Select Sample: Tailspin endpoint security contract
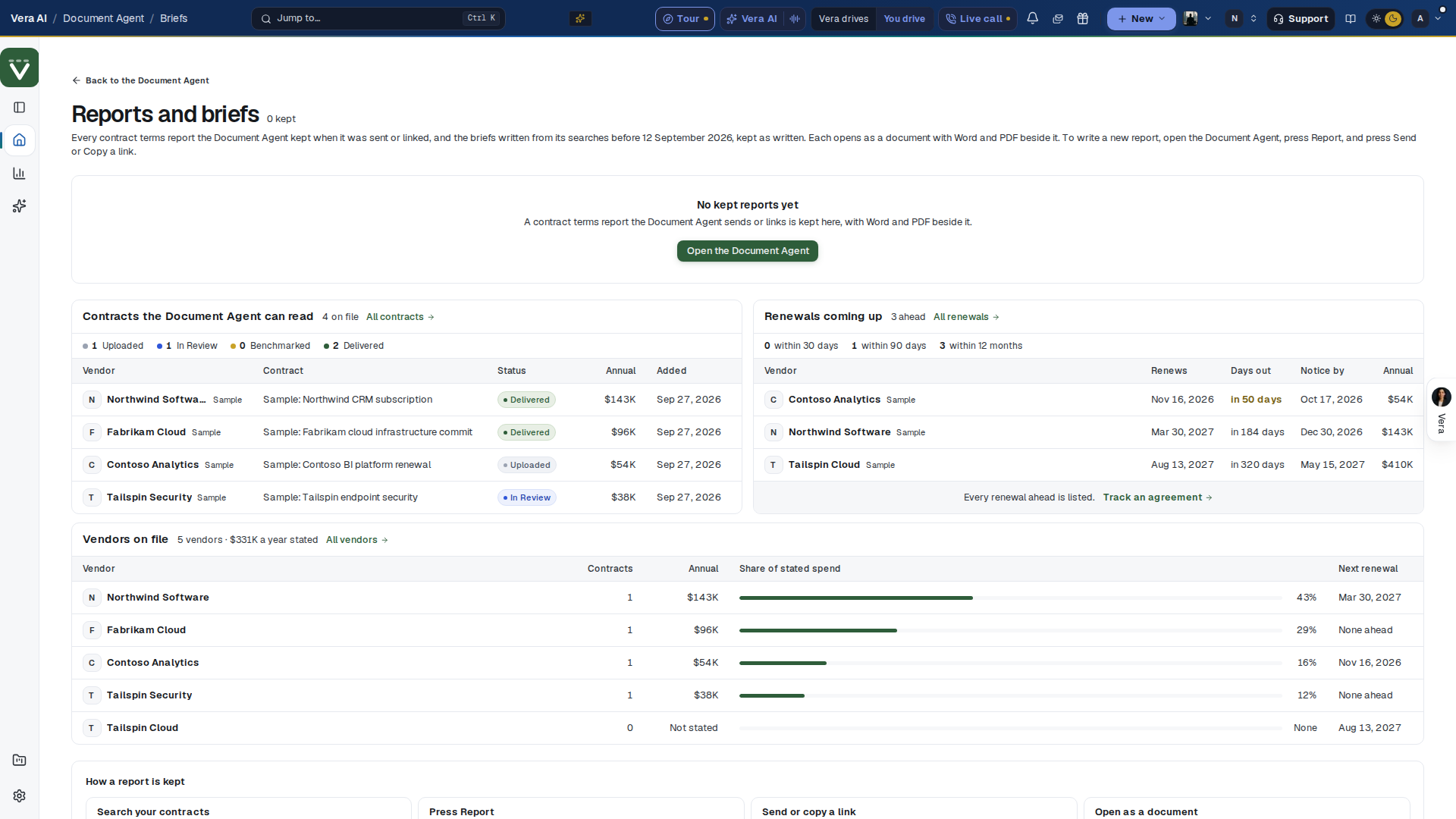This screenshot has height=819, width=1456. (x=340, y=497)
